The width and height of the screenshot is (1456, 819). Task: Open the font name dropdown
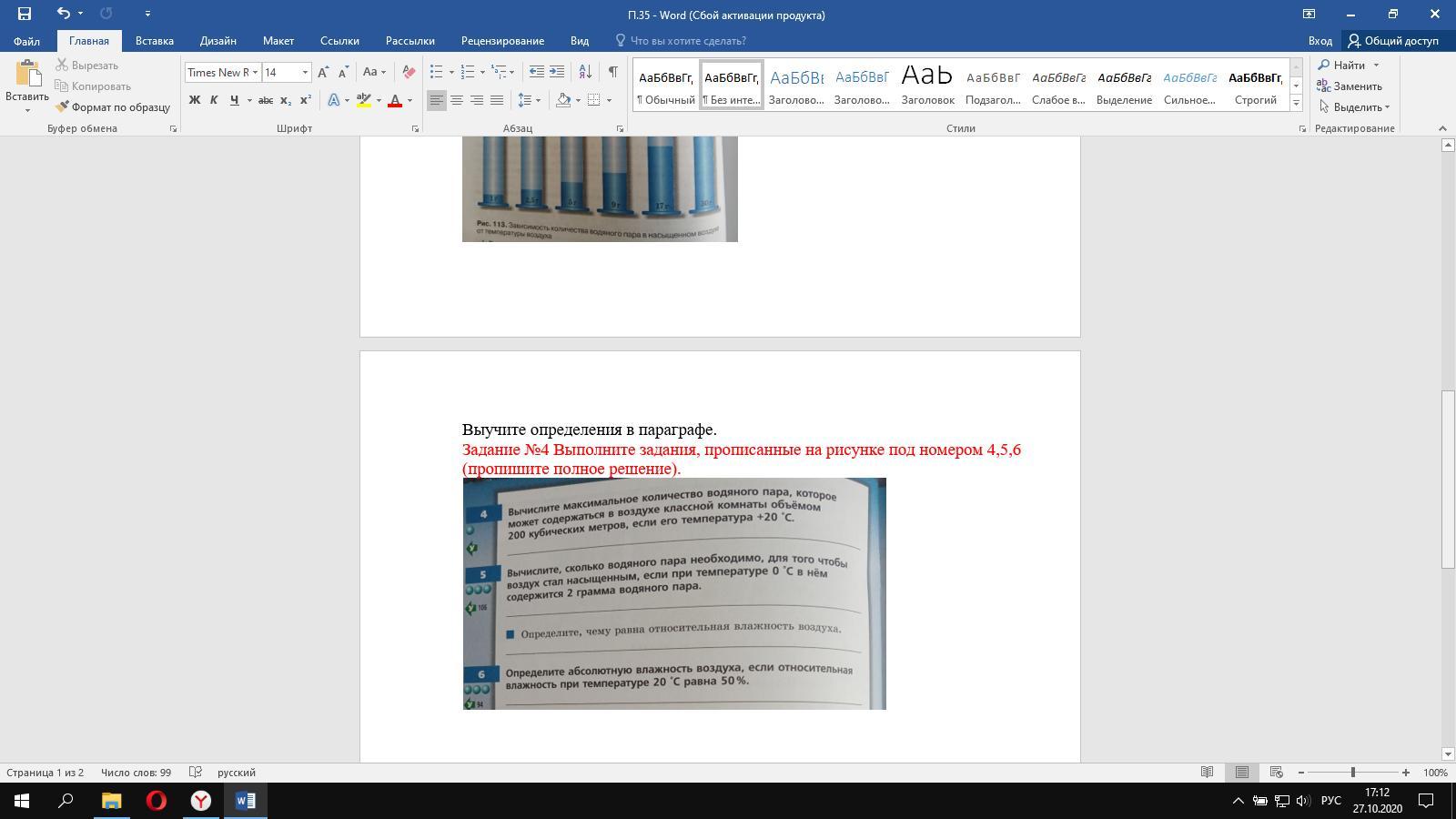pos(255,72)
